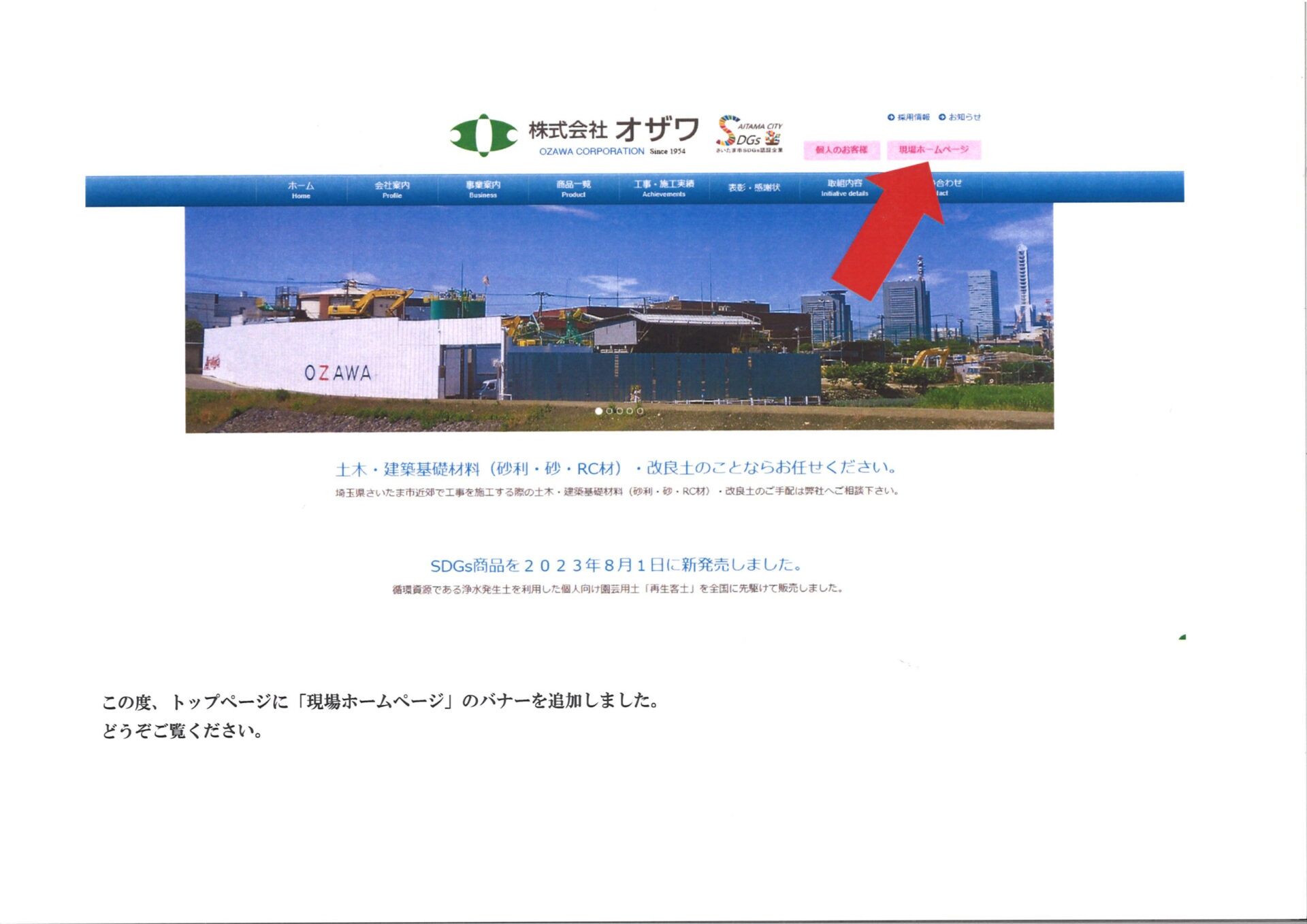Image resolution: width=1307 pixels, height=924 pixels.
Task: Open 事業案内 Business menu item
Action: coord(483,188)
